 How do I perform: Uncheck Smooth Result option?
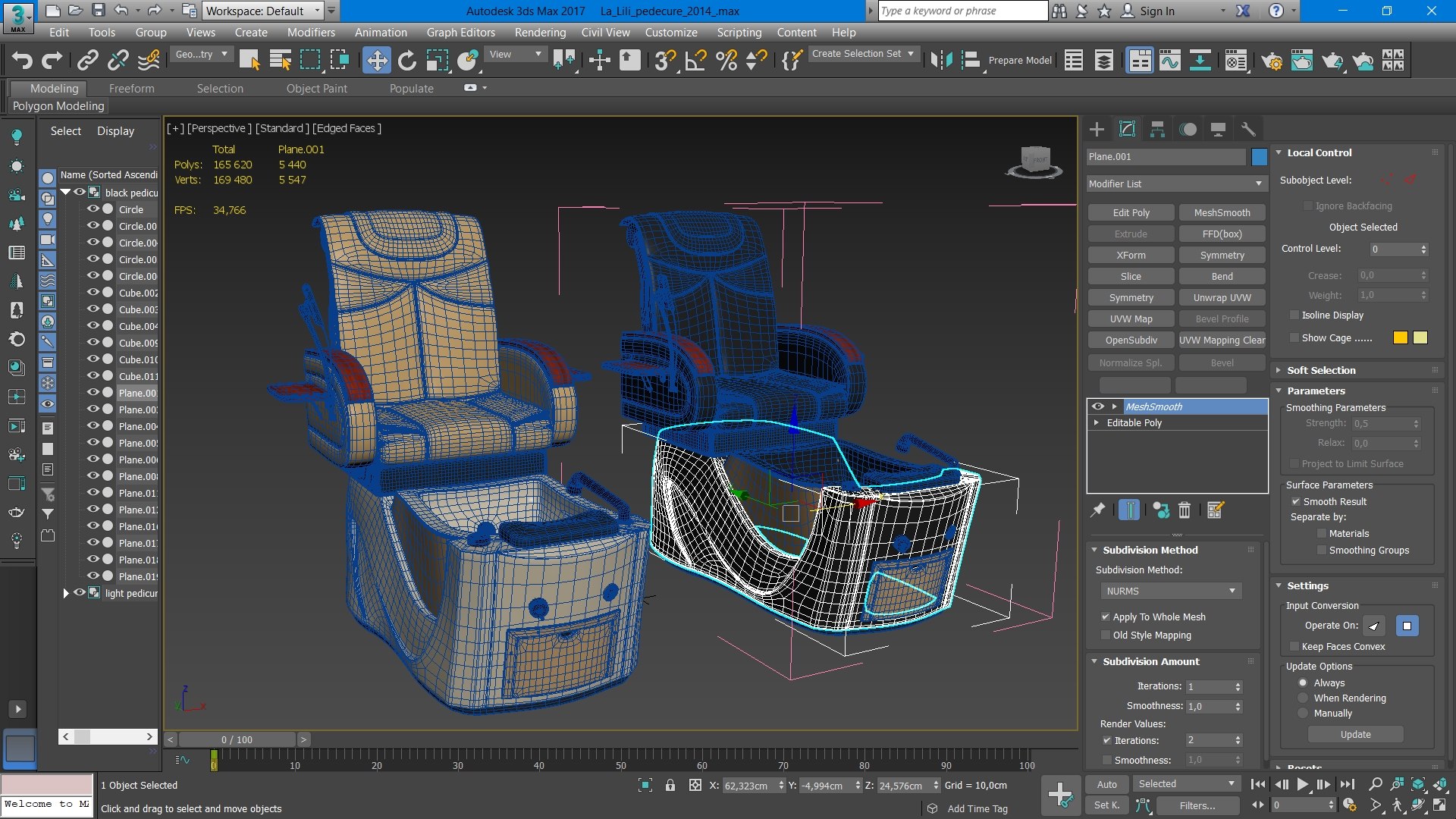(x=1296, y=502)
